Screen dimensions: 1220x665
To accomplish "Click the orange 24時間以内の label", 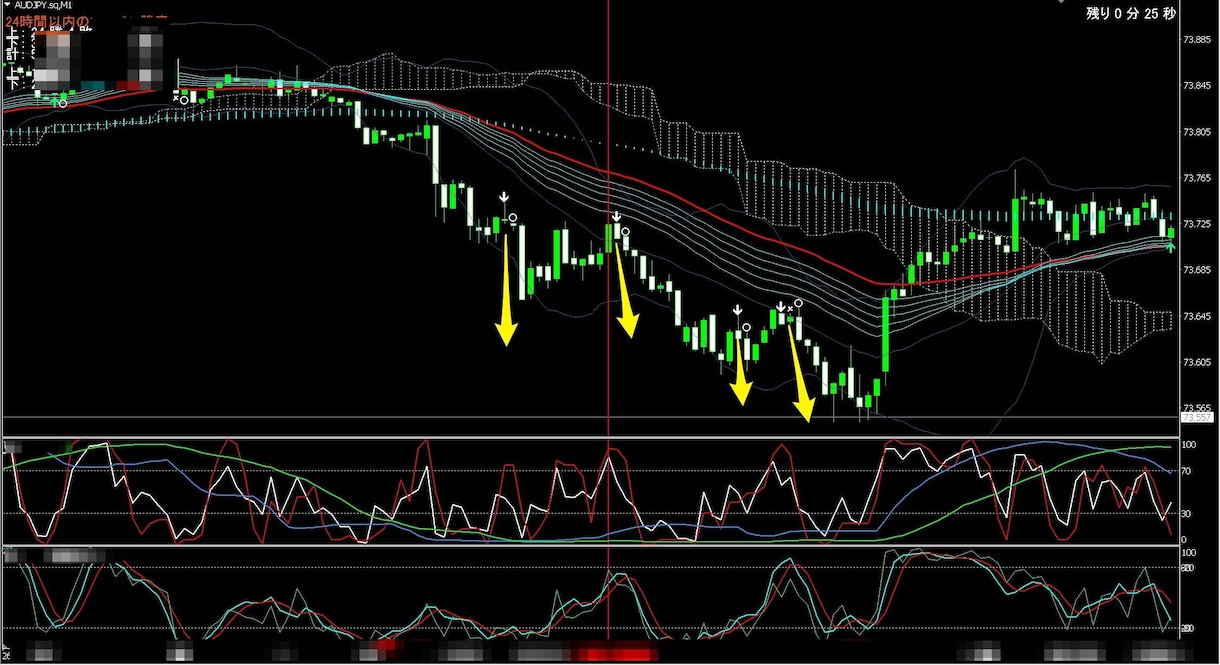I will pyautogui.click(x=46, y=20).
